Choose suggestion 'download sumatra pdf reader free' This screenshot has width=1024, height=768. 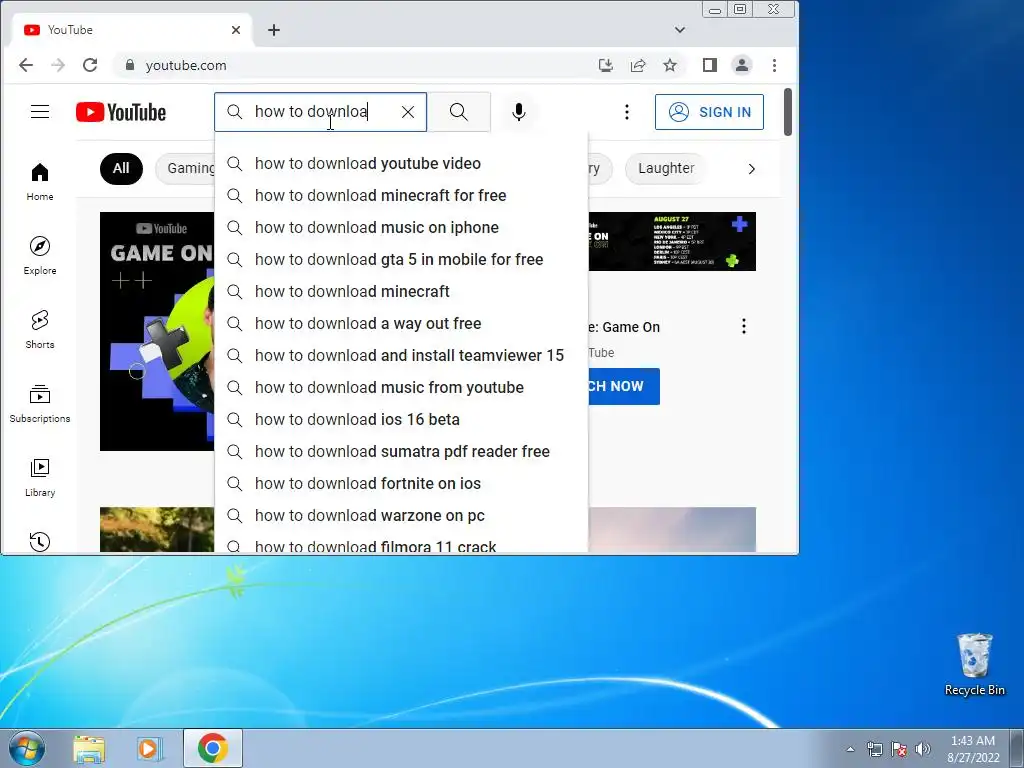pyautogui.click(x=401, y=451)
